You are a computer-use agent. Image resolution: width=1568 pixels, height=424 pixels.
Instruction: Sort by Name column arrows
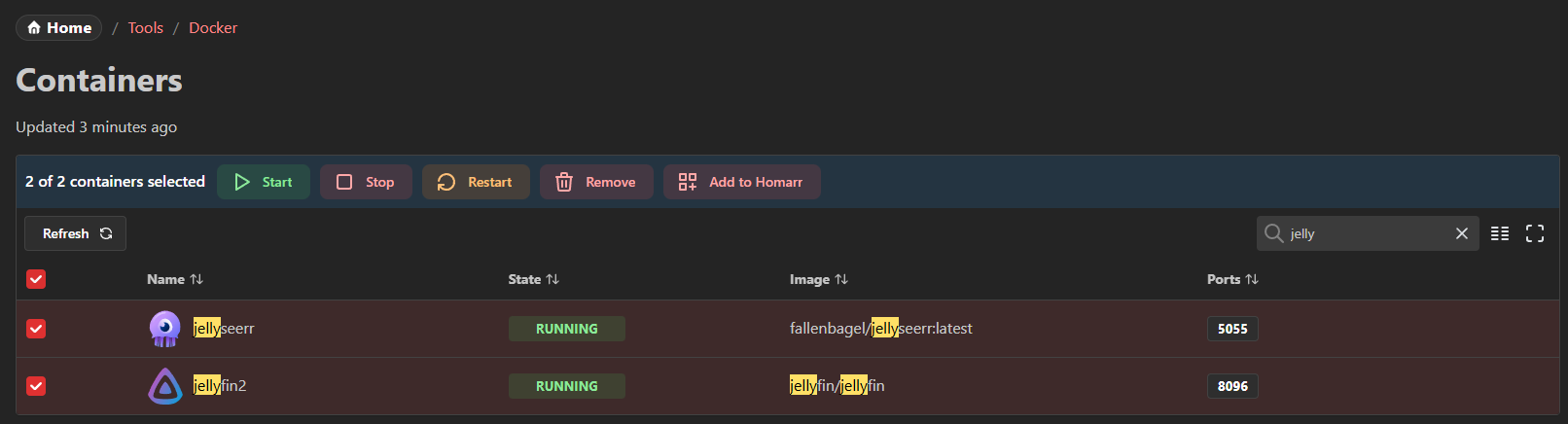[x=196, y=279]
